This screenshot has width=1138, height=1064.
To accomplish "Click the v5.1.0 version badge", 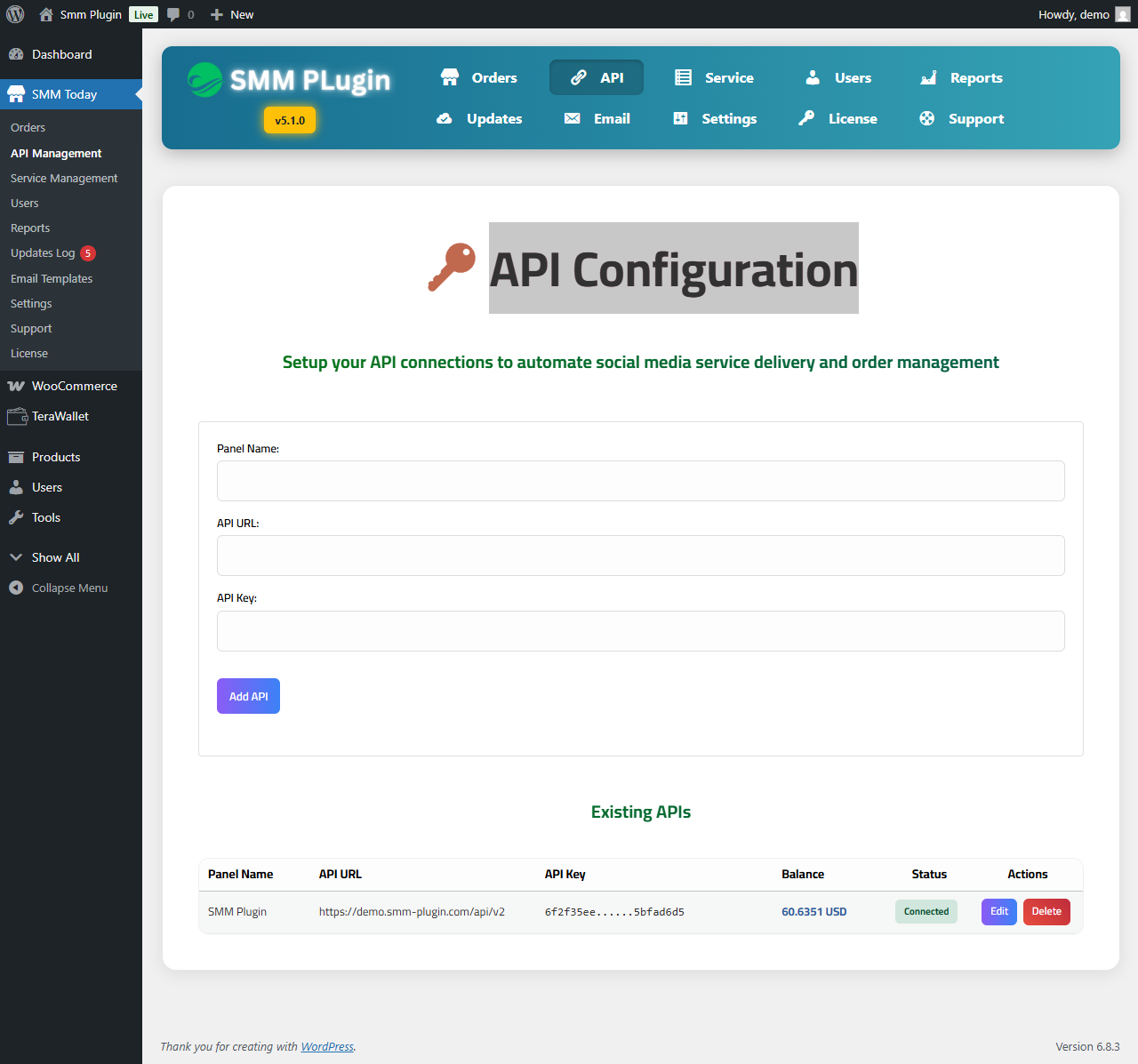I will pos(290,120).
